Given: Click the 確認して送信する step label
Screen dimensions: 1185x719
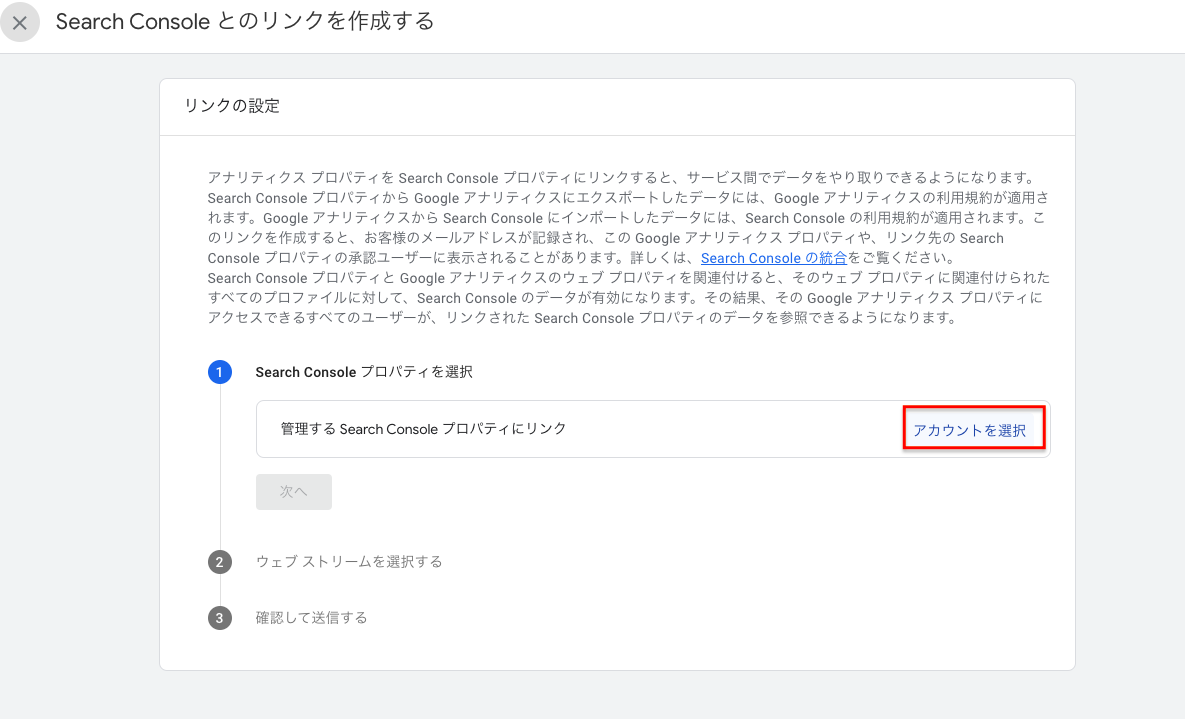Looking at the screenshot, I should [311, 618].
